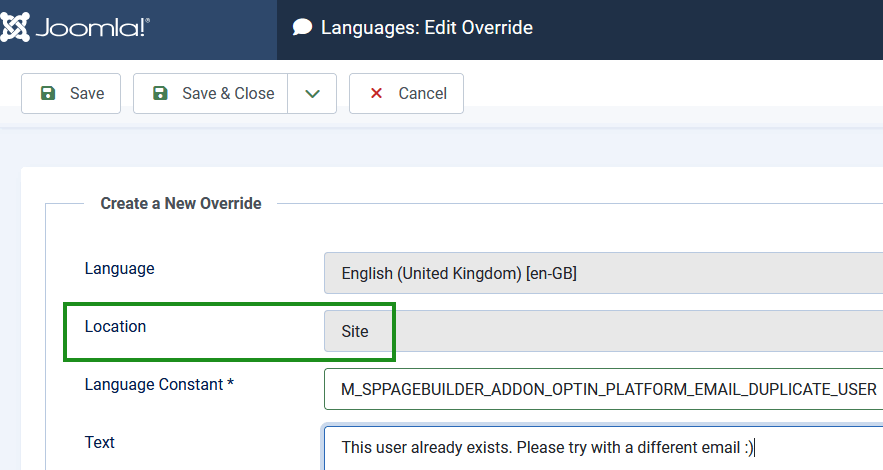
Task: Click the floppy icon on Save & Close
Action: 160,93
